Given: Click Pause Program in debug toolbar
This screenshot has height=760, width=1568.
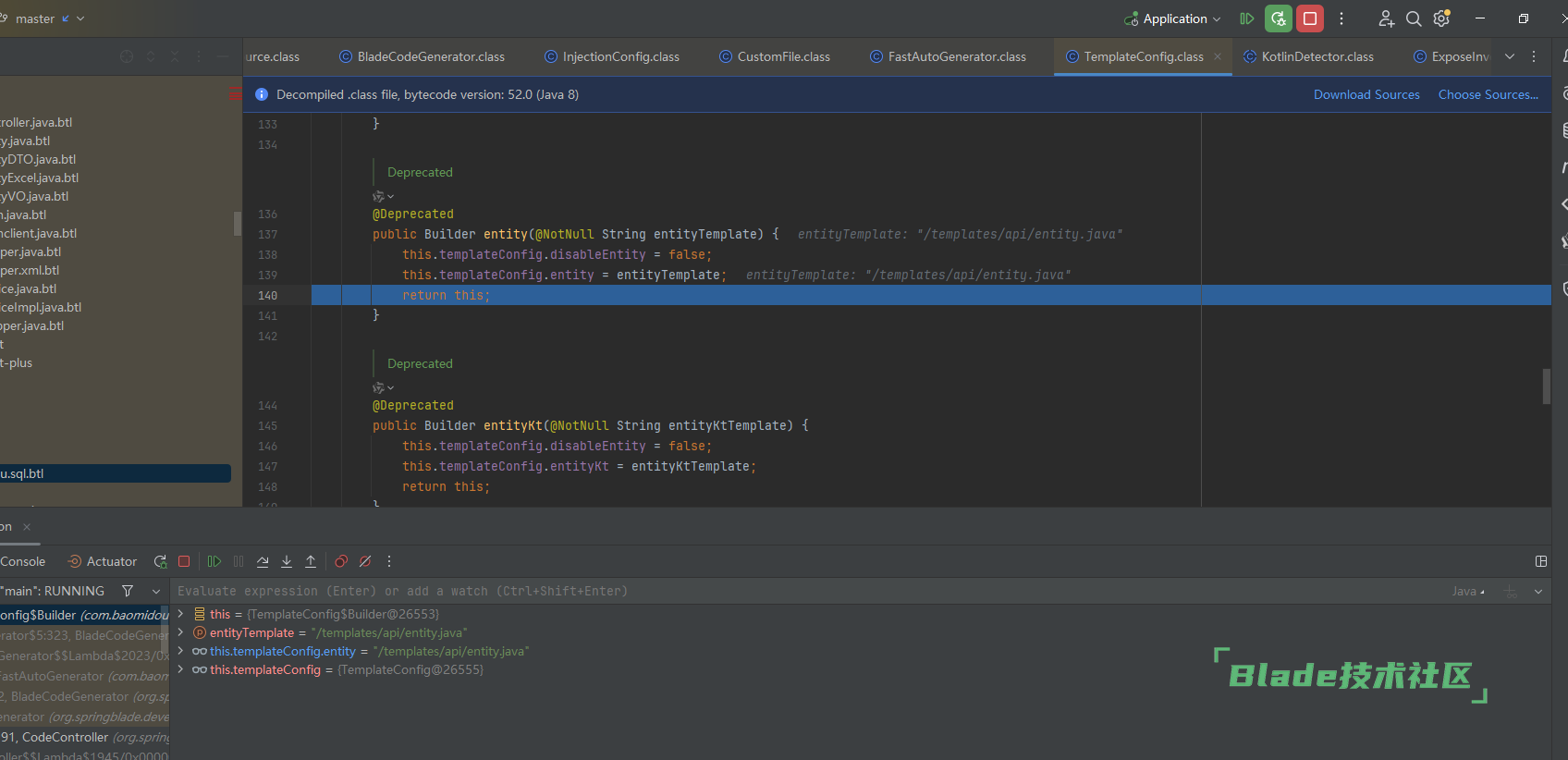Looking at the screenshot, I should click(x=239, y=561).
